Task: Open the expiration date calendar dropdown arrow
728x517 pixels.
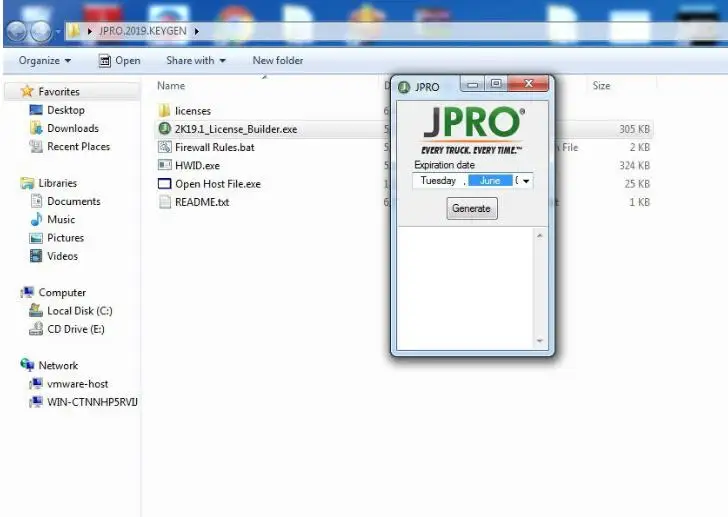Action: click(526, 181)
